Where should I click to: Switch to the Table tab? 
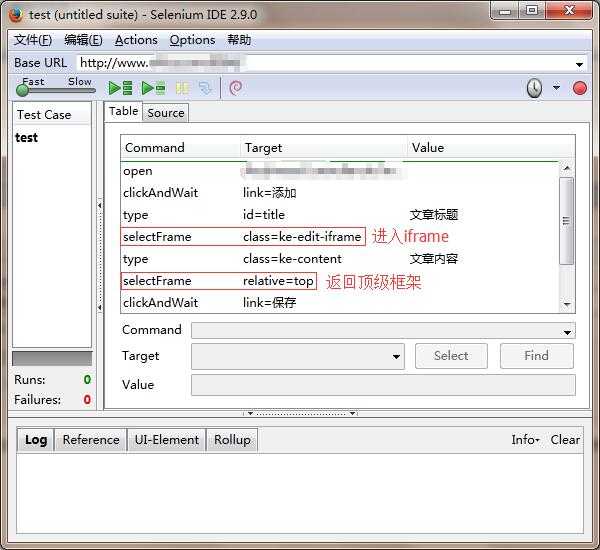[x=123, y=111]
